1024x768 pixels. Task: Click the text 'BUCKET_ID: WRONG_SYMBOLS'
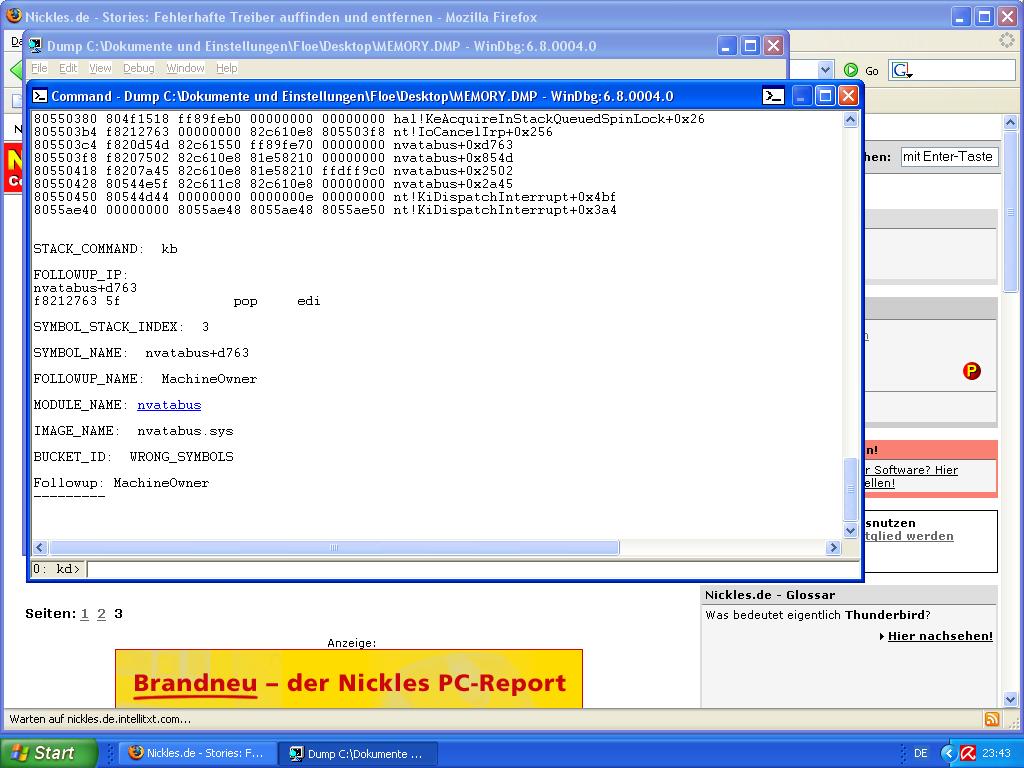(133, 457)
